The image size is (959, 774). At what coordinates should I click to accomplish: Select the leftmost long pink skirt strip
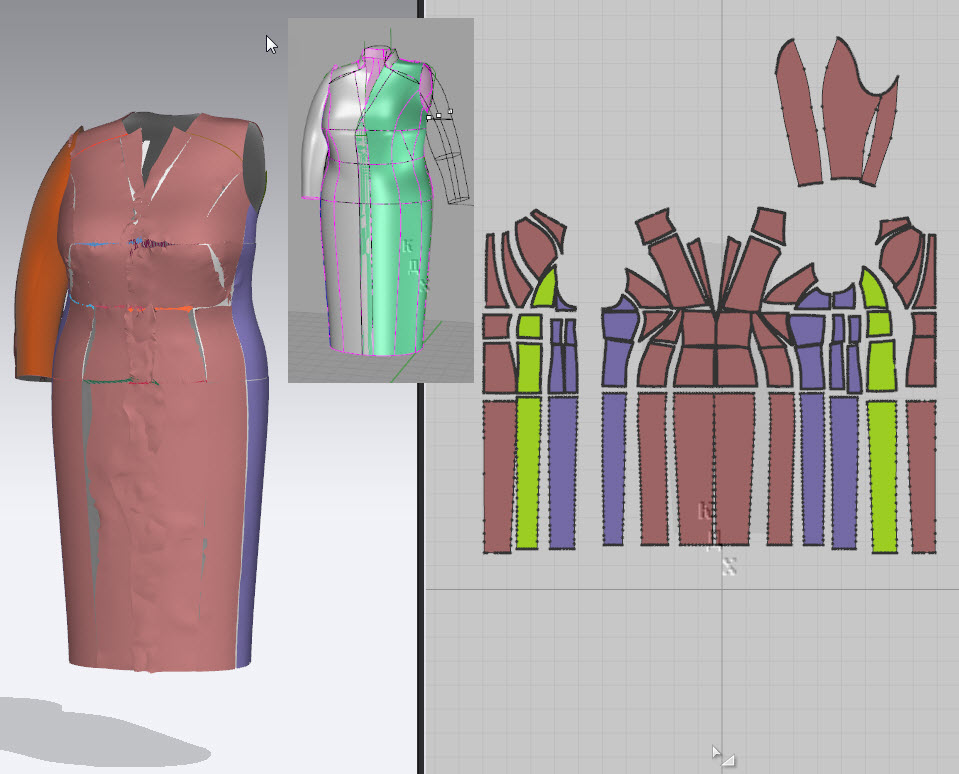pos(497,475)
